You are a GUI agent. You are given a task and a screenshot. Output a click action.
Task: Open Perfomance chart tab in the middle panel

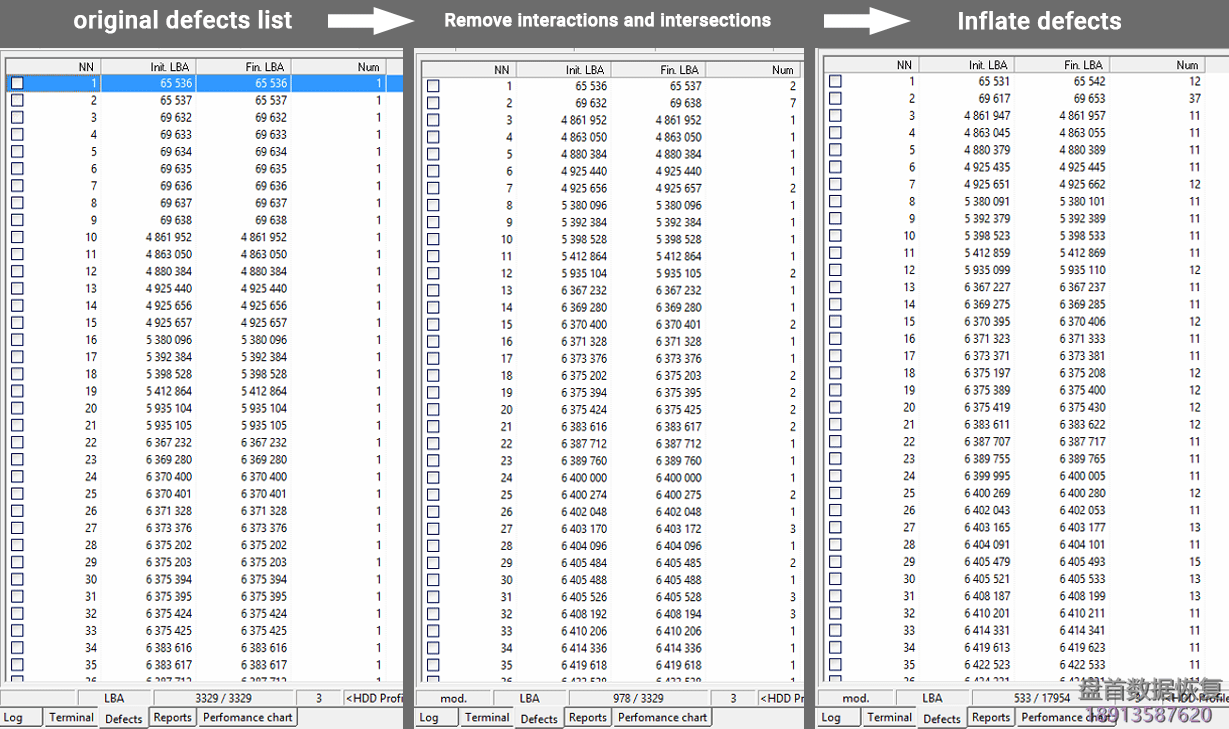pyautogui.click(x=662, y=717)
